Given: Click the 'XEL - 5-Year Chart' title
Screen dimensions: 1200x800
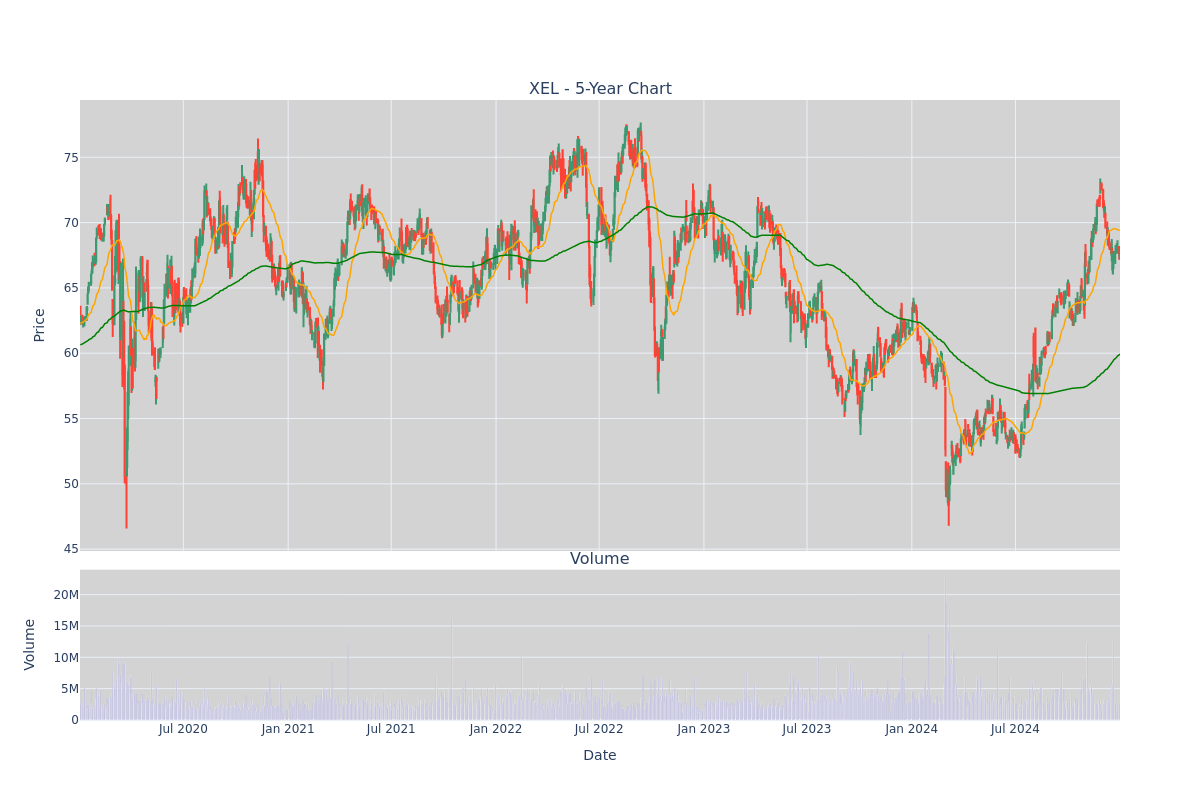Looking at the screenshot, I should (x=600, y=89).
